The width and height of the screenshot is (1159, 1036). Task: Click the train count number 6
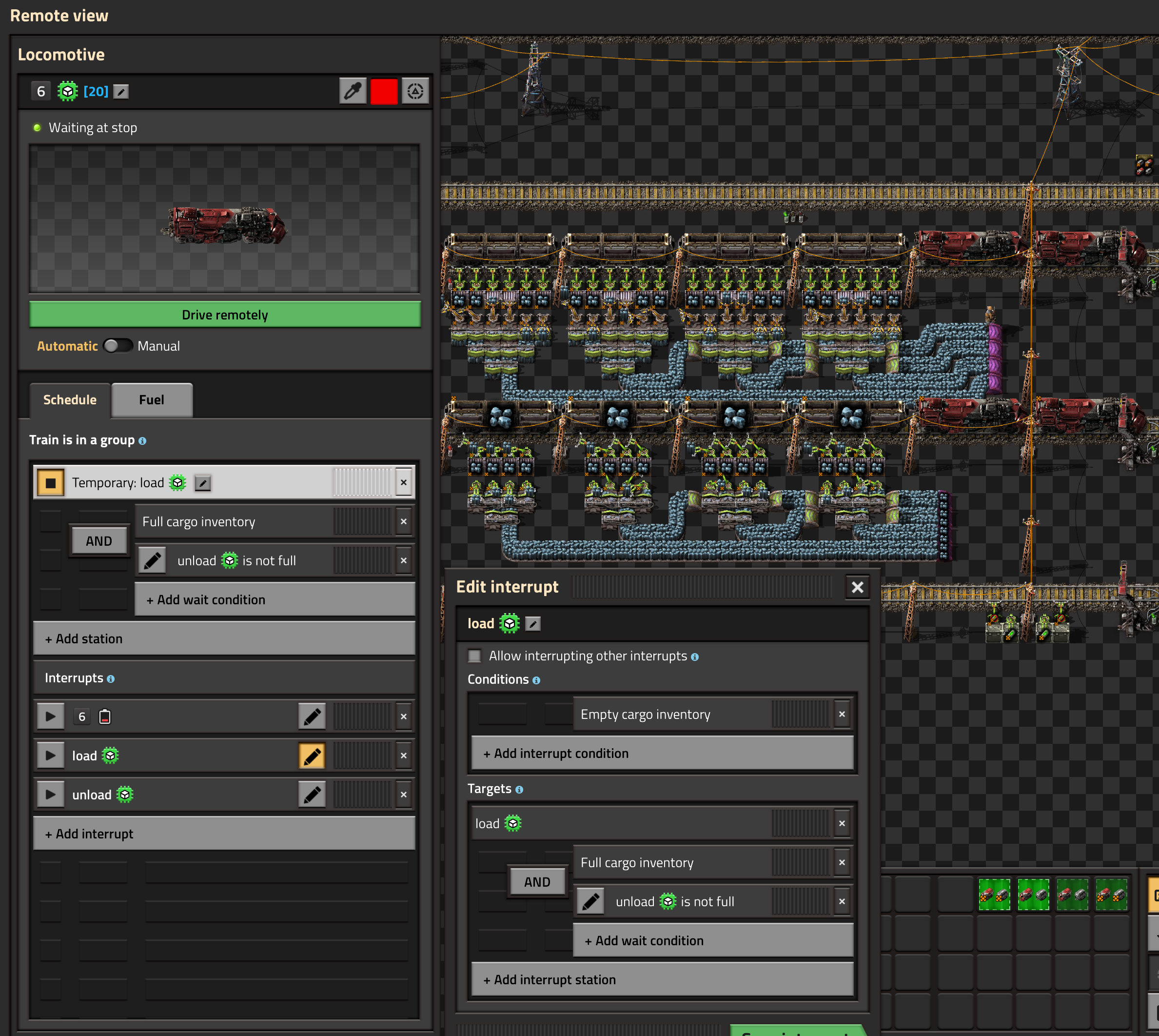coord(40,91)
